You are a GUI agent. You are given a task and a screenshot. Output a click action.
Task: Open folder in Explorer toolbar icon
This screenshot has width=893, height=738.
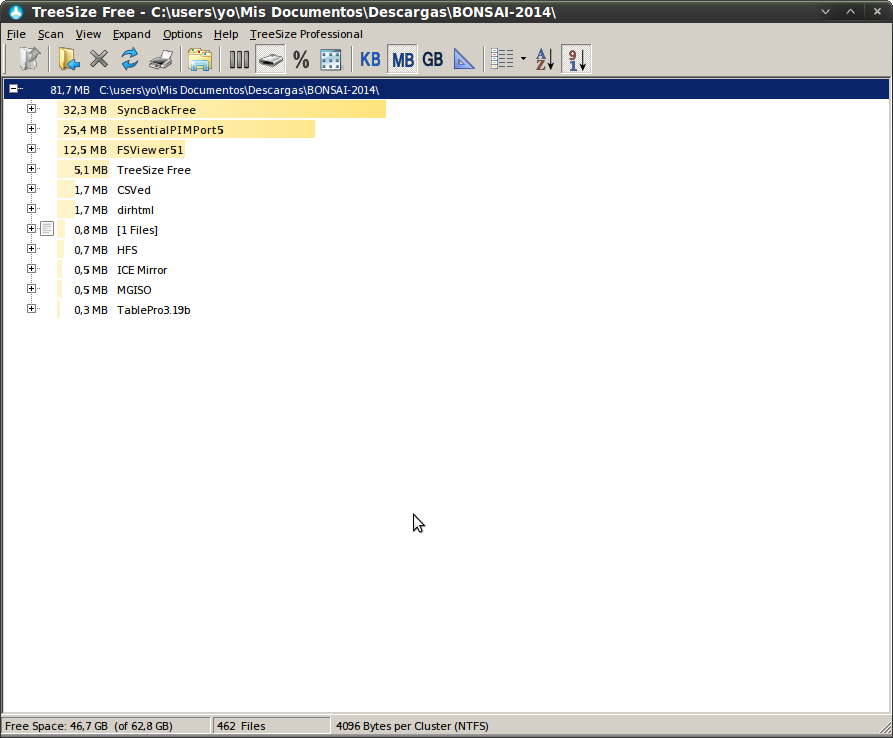(200, 60)
